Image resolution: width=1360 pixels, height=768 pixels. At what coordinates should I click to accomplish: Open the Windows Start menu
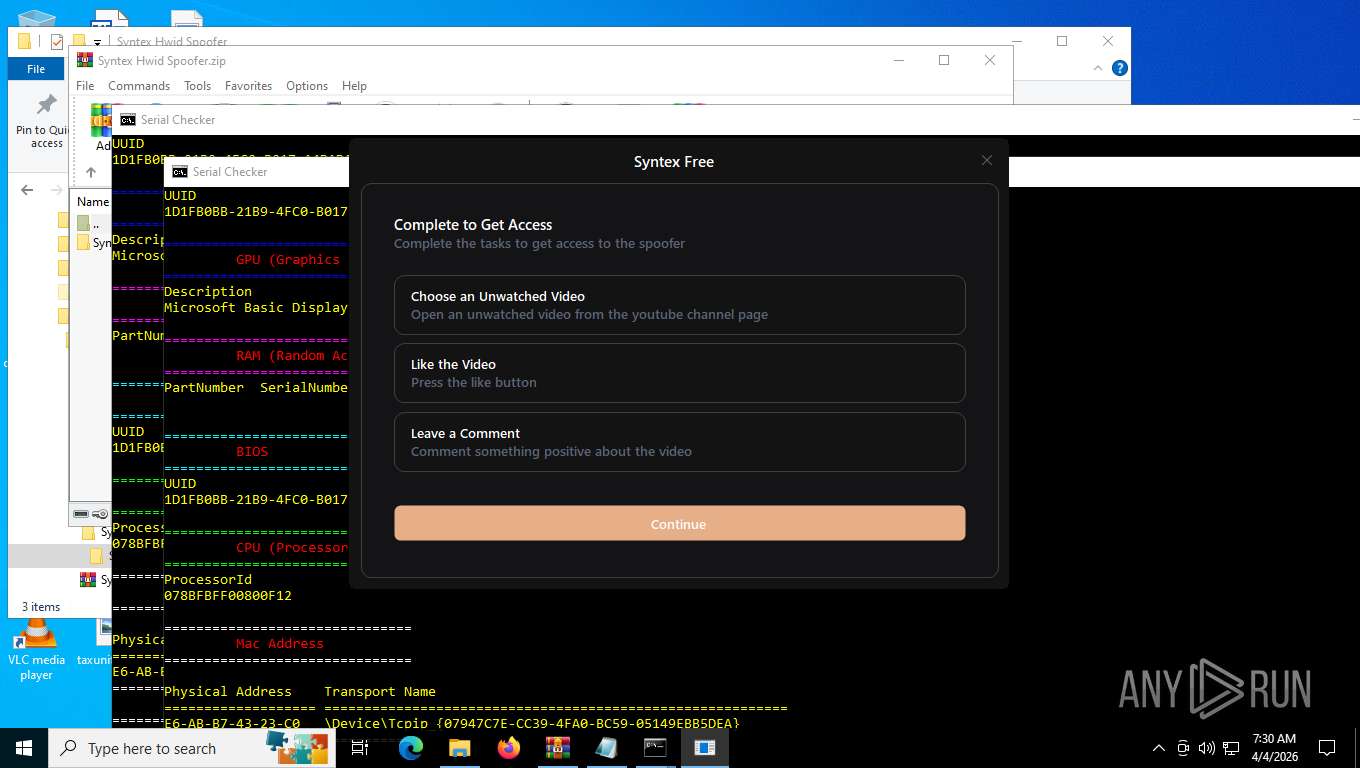[x=24, y=748]
